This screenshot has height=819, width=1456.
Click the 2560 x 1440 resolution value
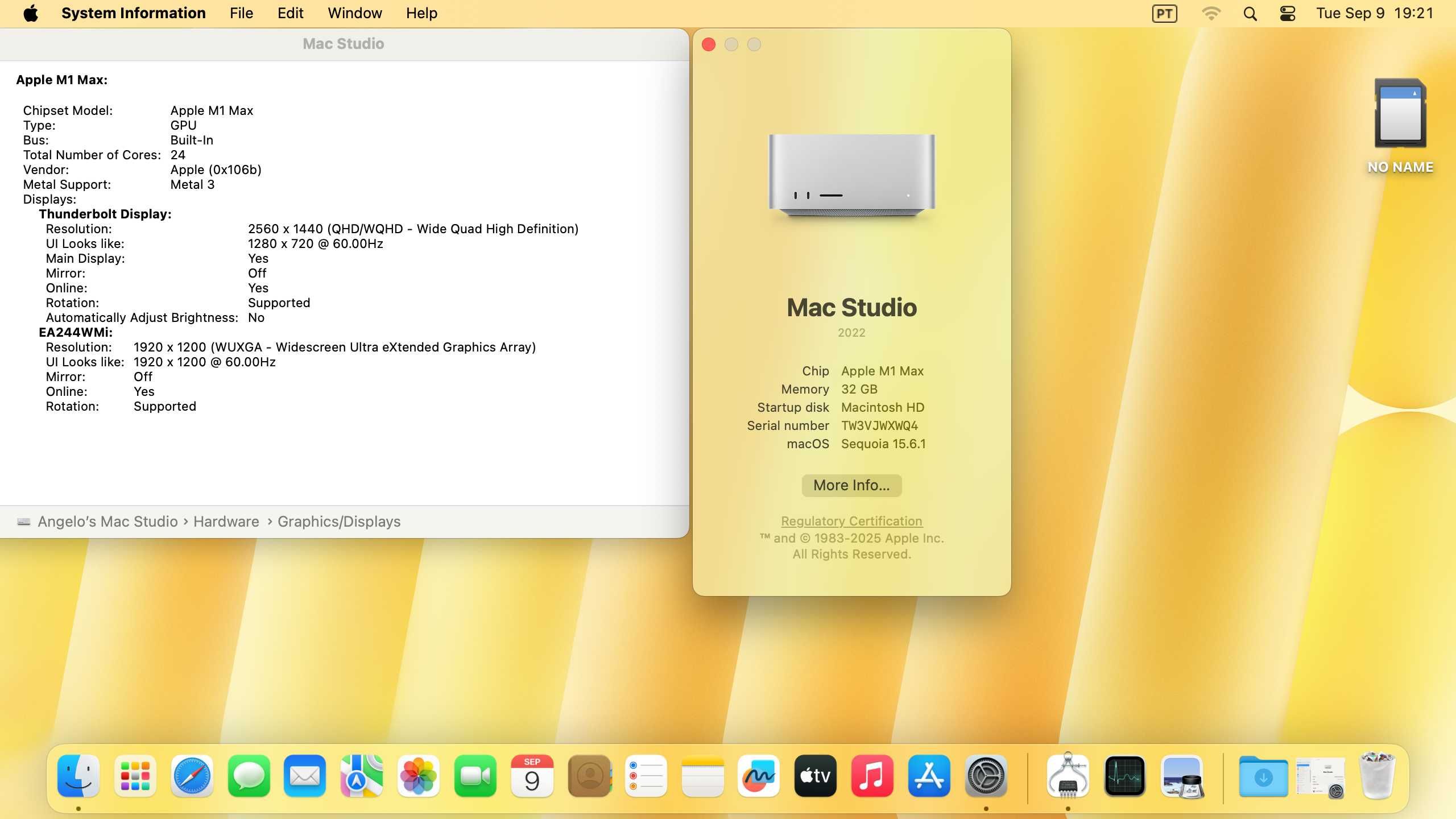(x=413, y=229)
